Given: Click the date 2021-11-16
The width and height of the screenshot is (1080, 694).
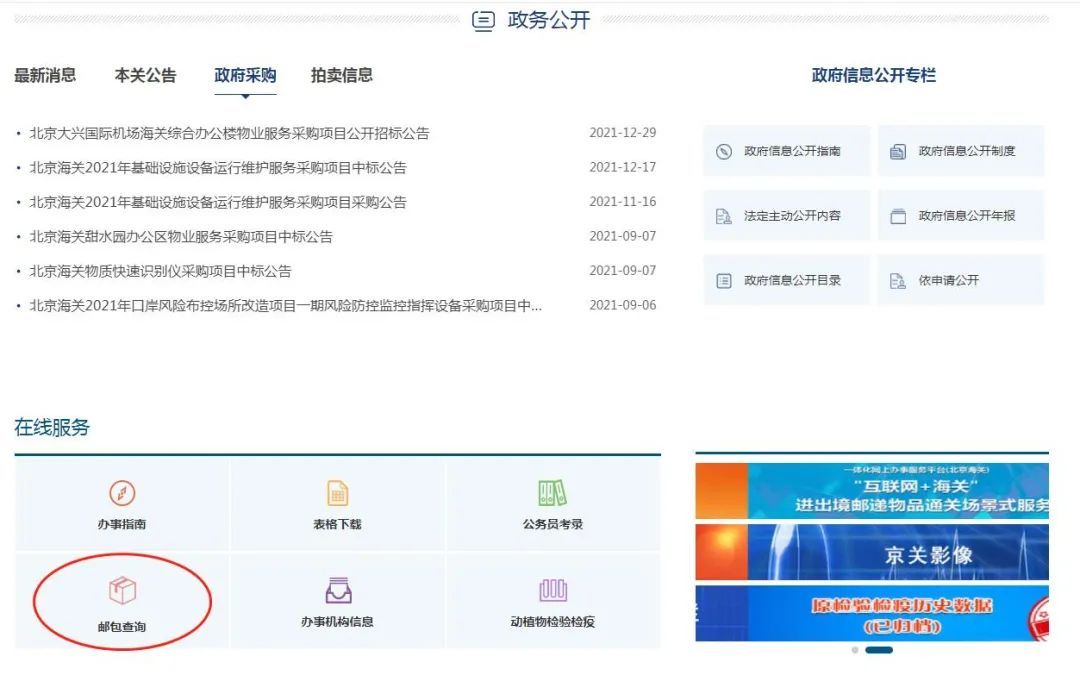Looking at the screenshot, I should pos(623,202).
